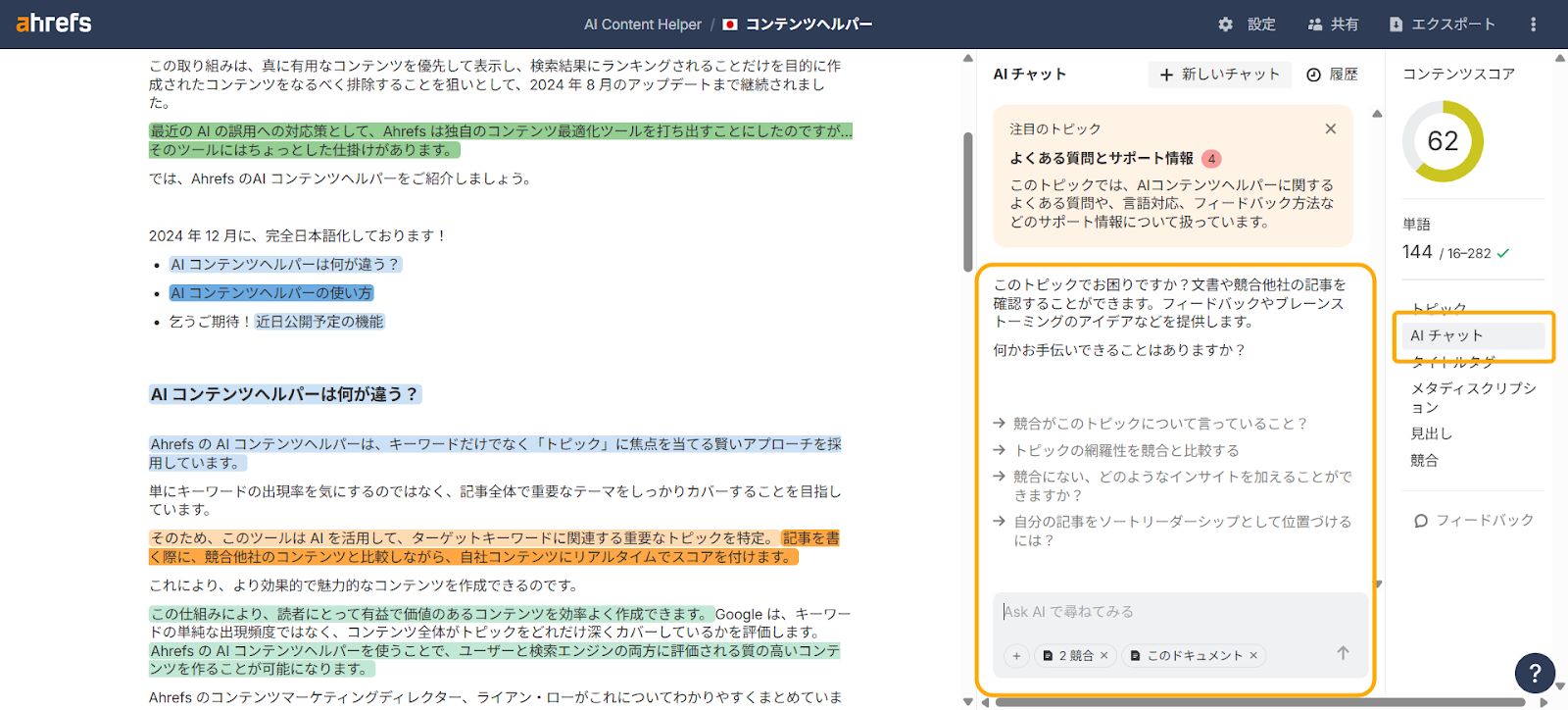Image resolution: width=1568 pixels, height=710 pixels.
Task: Click green checkmark beside 16–282
Action: (1503, 253)
